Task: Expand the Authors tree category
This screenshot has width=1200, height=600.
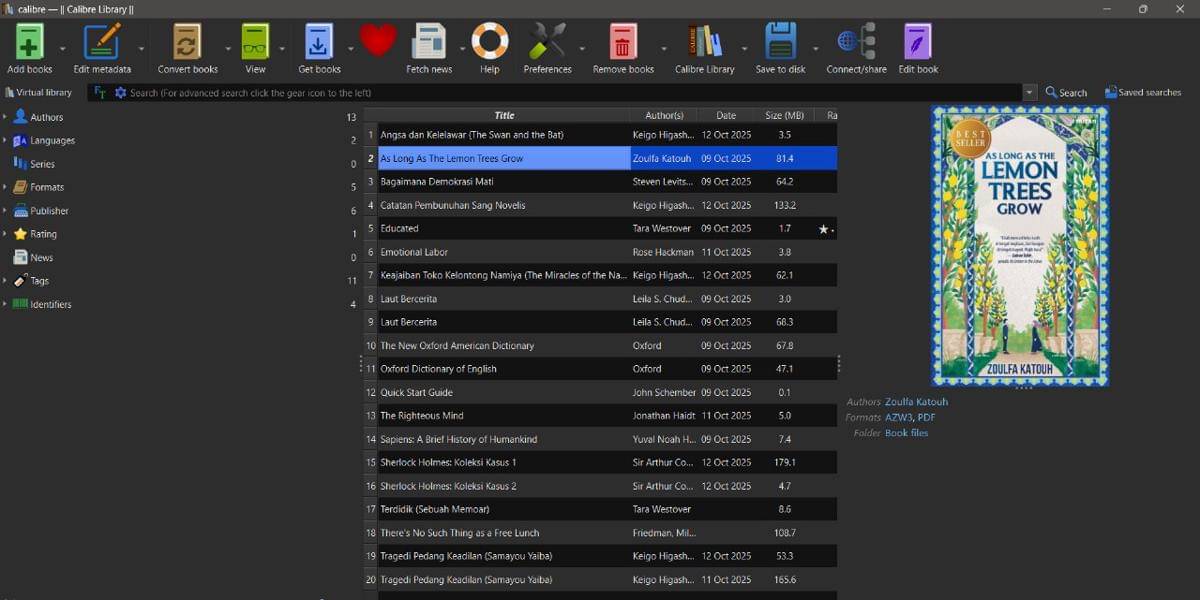Action: [5, 117]
